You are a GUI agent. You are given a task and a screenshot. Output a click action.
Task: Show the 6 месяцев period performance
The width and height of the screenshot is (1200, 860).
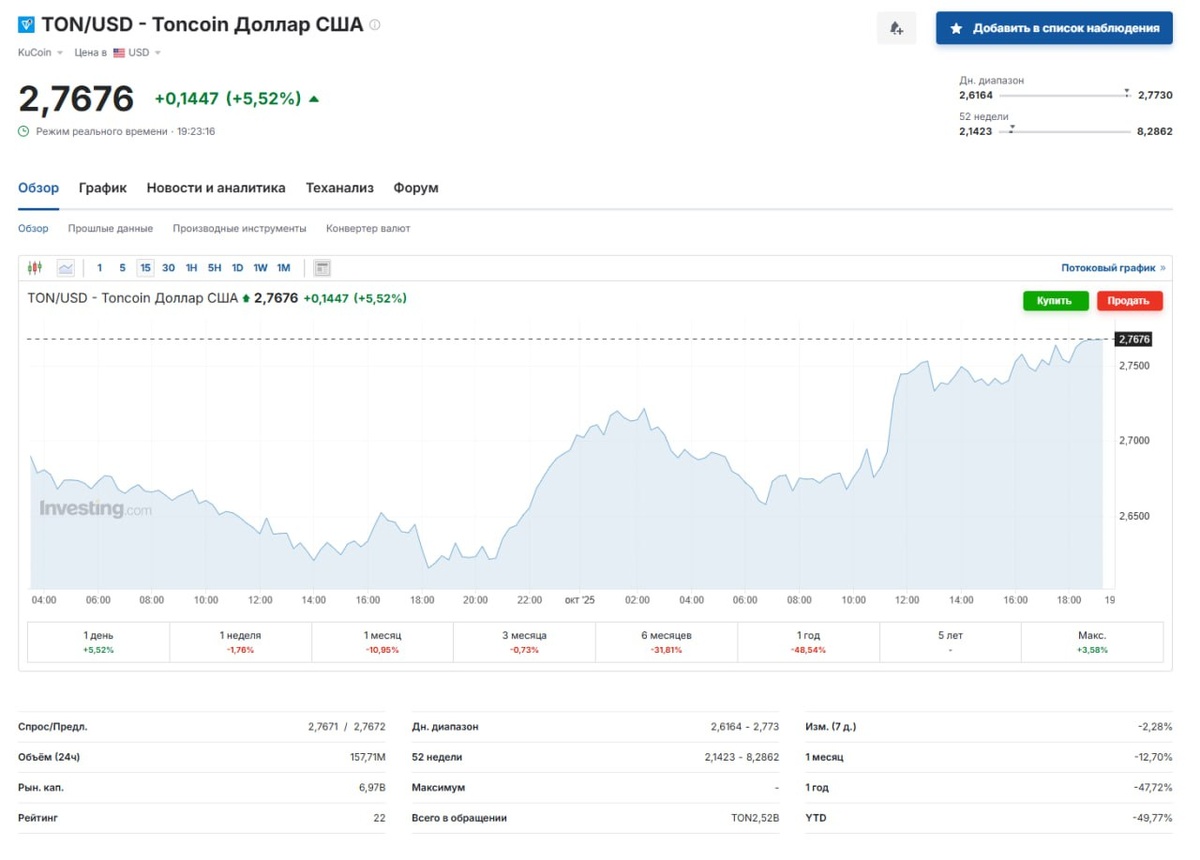pyautogui.click(x=666, y=642)
